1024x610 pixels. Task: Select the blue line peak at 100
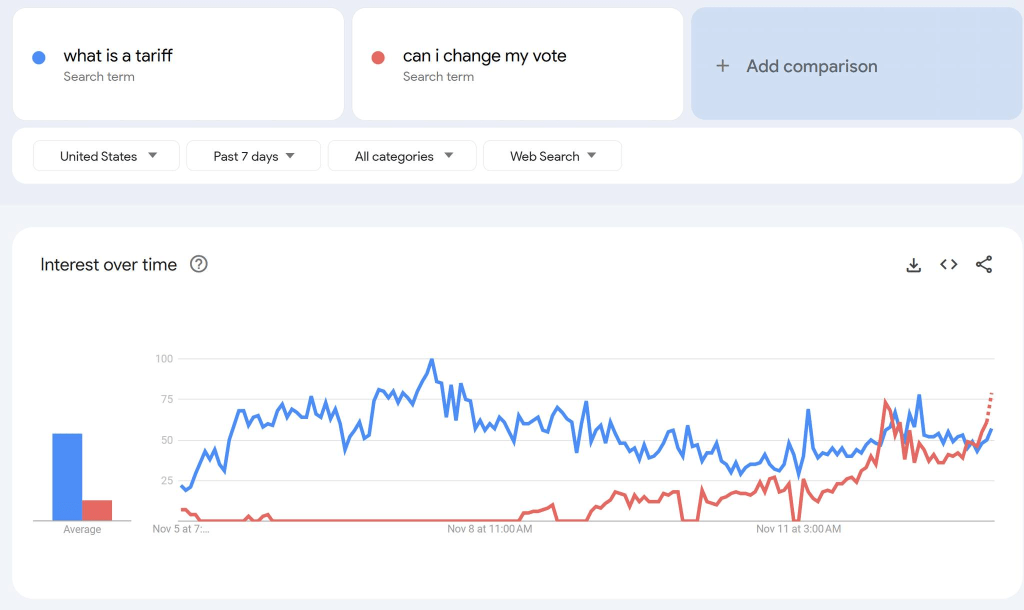tap(431, 360)
